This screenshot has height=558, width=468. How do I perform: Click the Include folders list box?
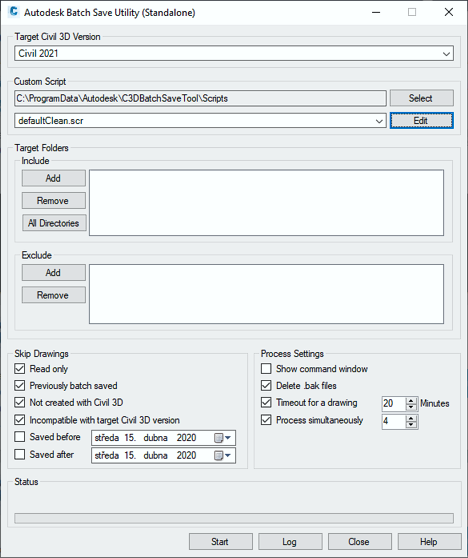coord(266,202)
